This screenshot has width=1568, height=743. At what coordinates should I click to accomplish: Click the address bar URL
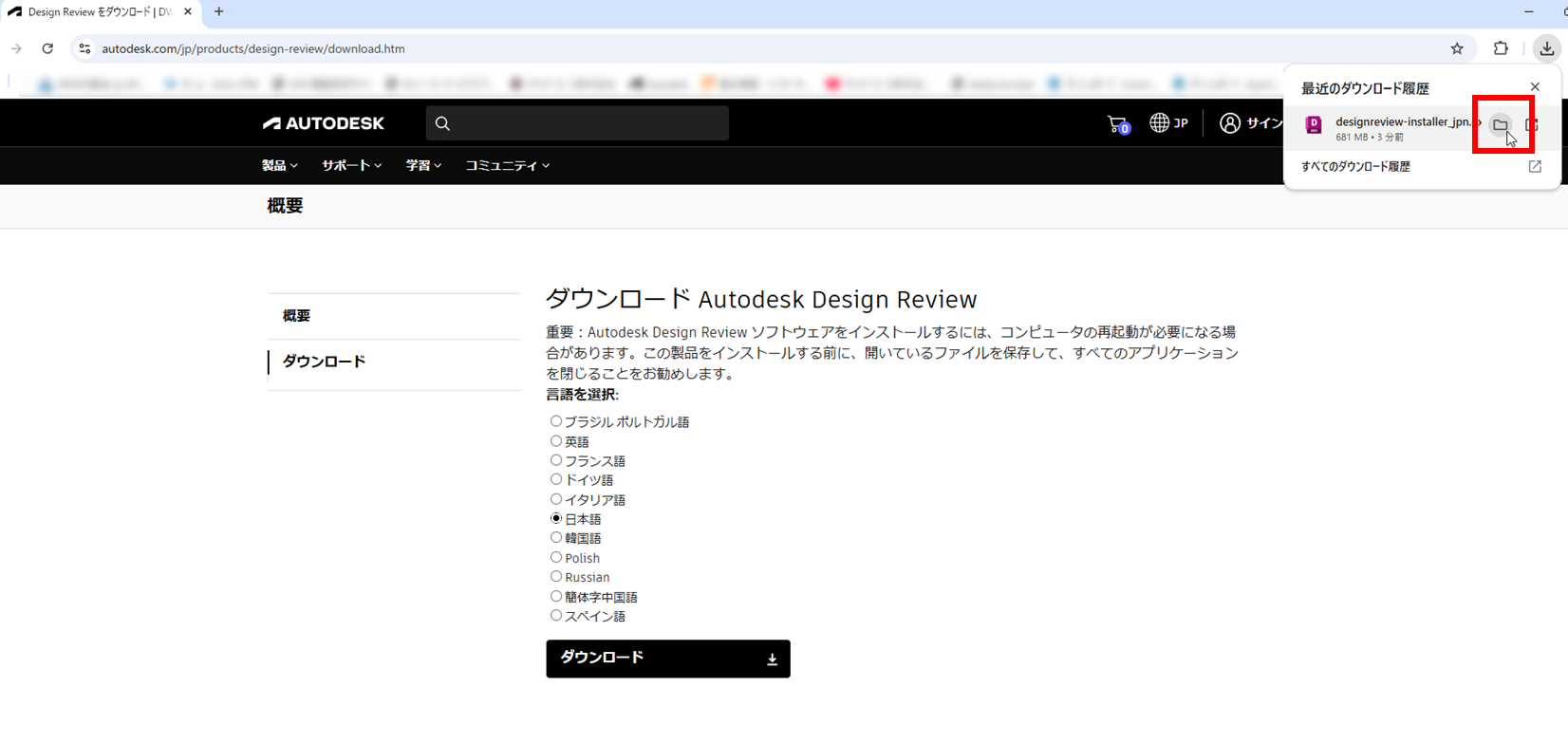[253, 48]
